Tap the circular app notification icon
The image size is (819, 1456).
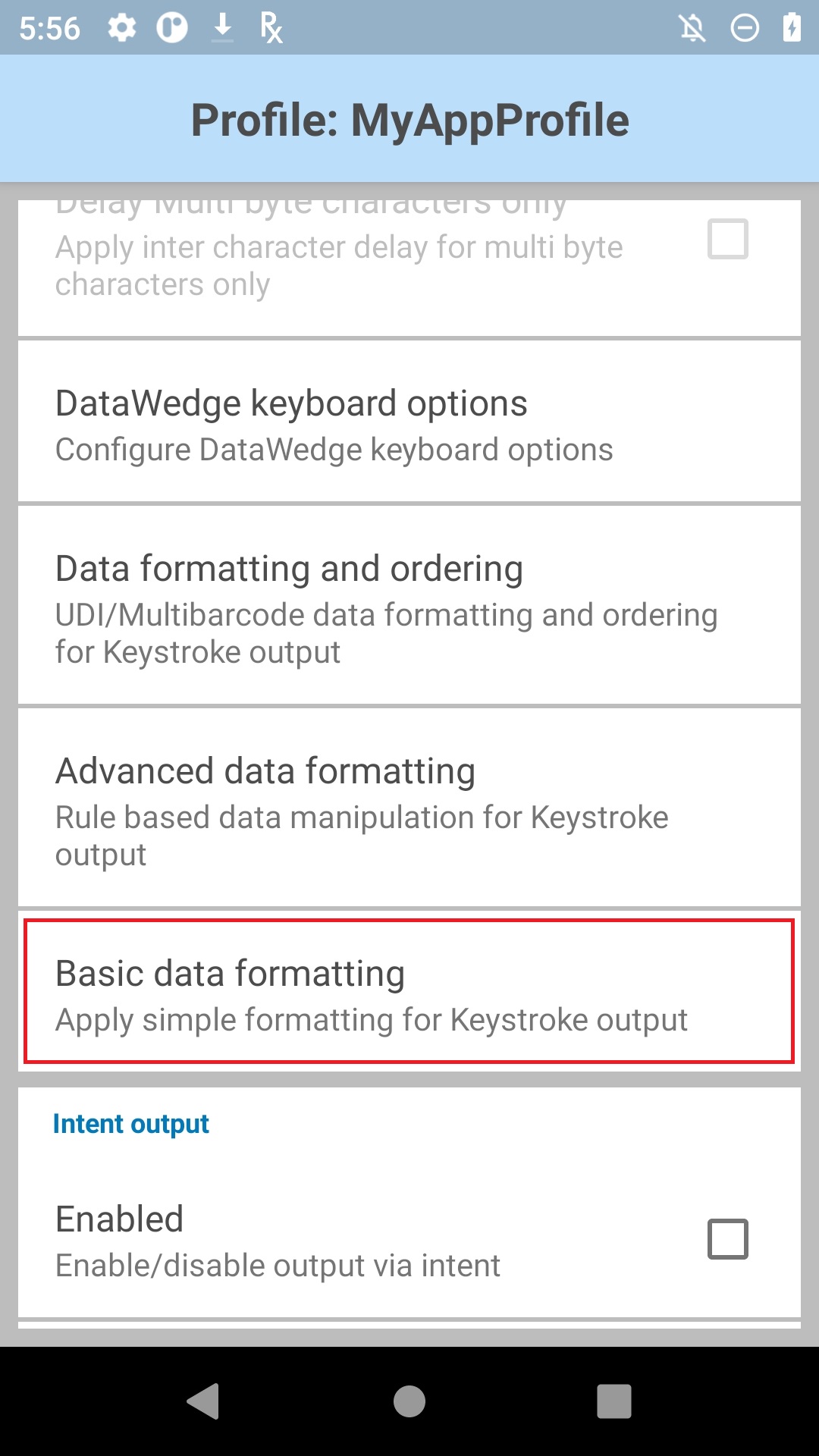[172, 29]
